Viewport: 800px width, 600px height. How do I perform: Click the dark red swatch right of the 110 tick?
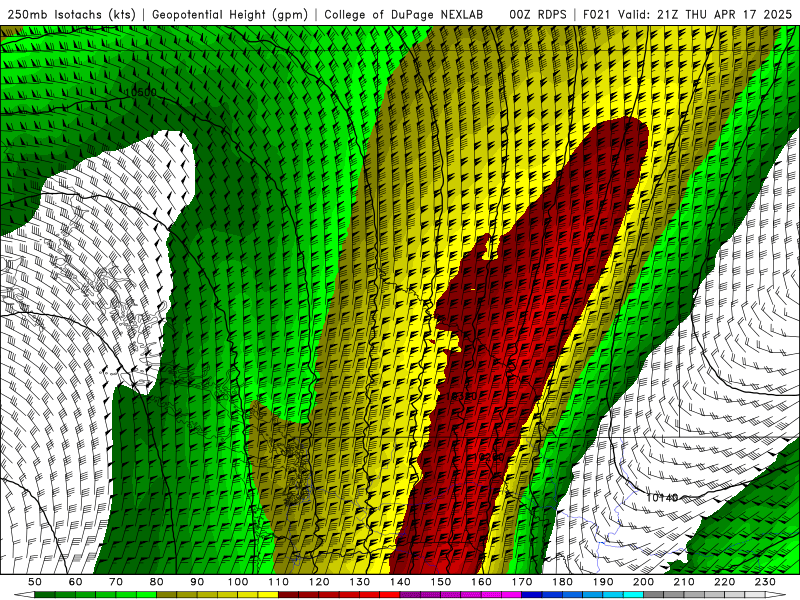point(288,595)
